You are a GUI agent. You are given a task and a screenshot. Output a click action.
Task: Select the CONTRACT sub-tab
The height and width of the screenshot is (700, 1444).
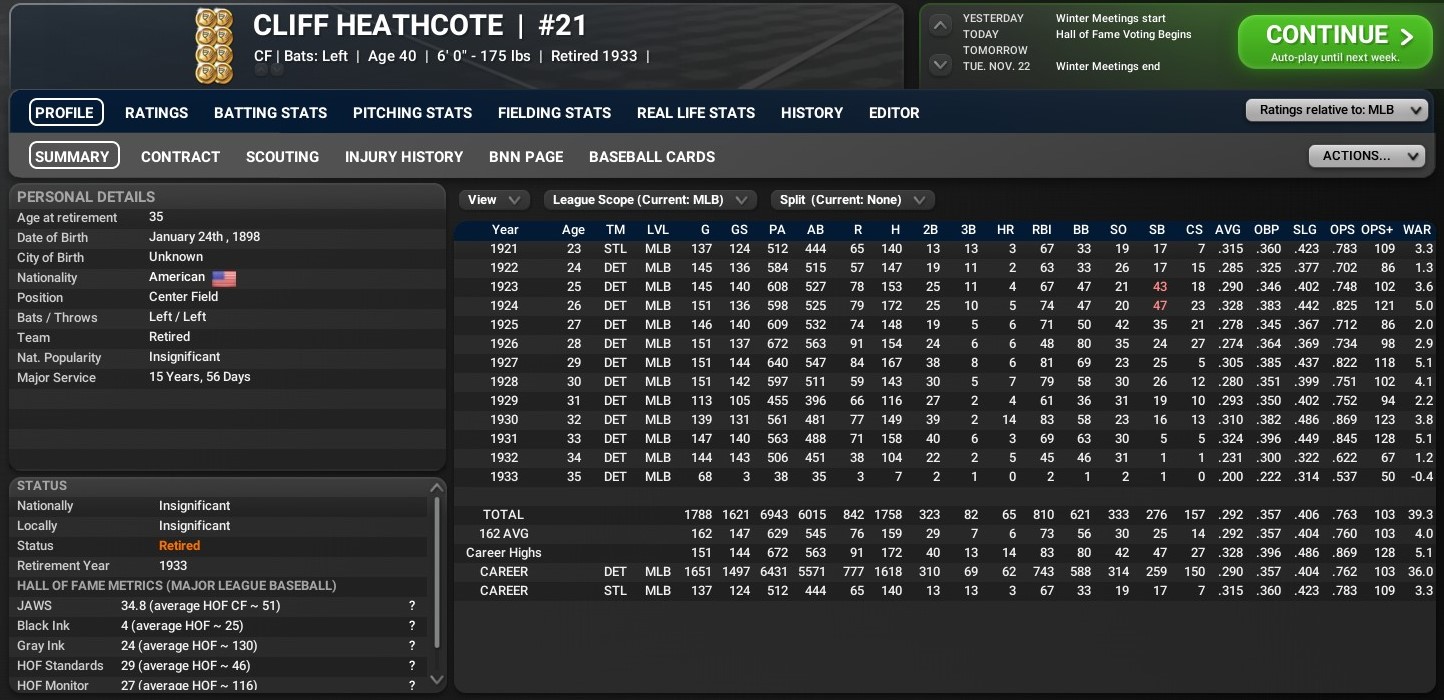pos(180,157)
